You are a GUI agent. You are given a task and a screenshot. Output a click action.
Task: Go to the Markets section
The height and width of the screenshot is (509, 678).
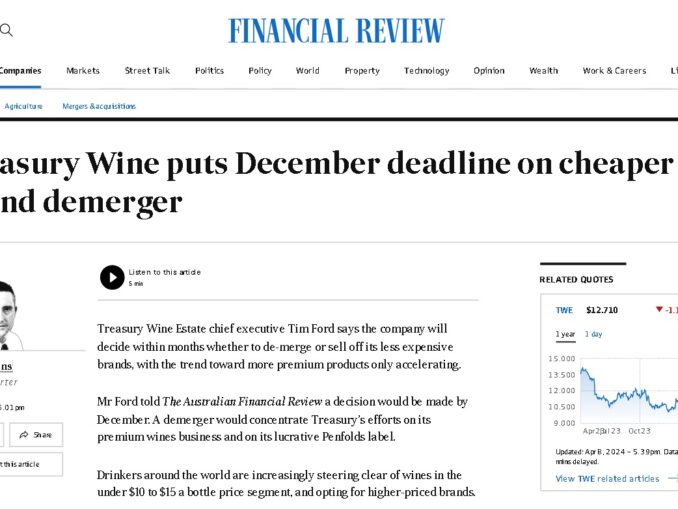click(83, 71)
